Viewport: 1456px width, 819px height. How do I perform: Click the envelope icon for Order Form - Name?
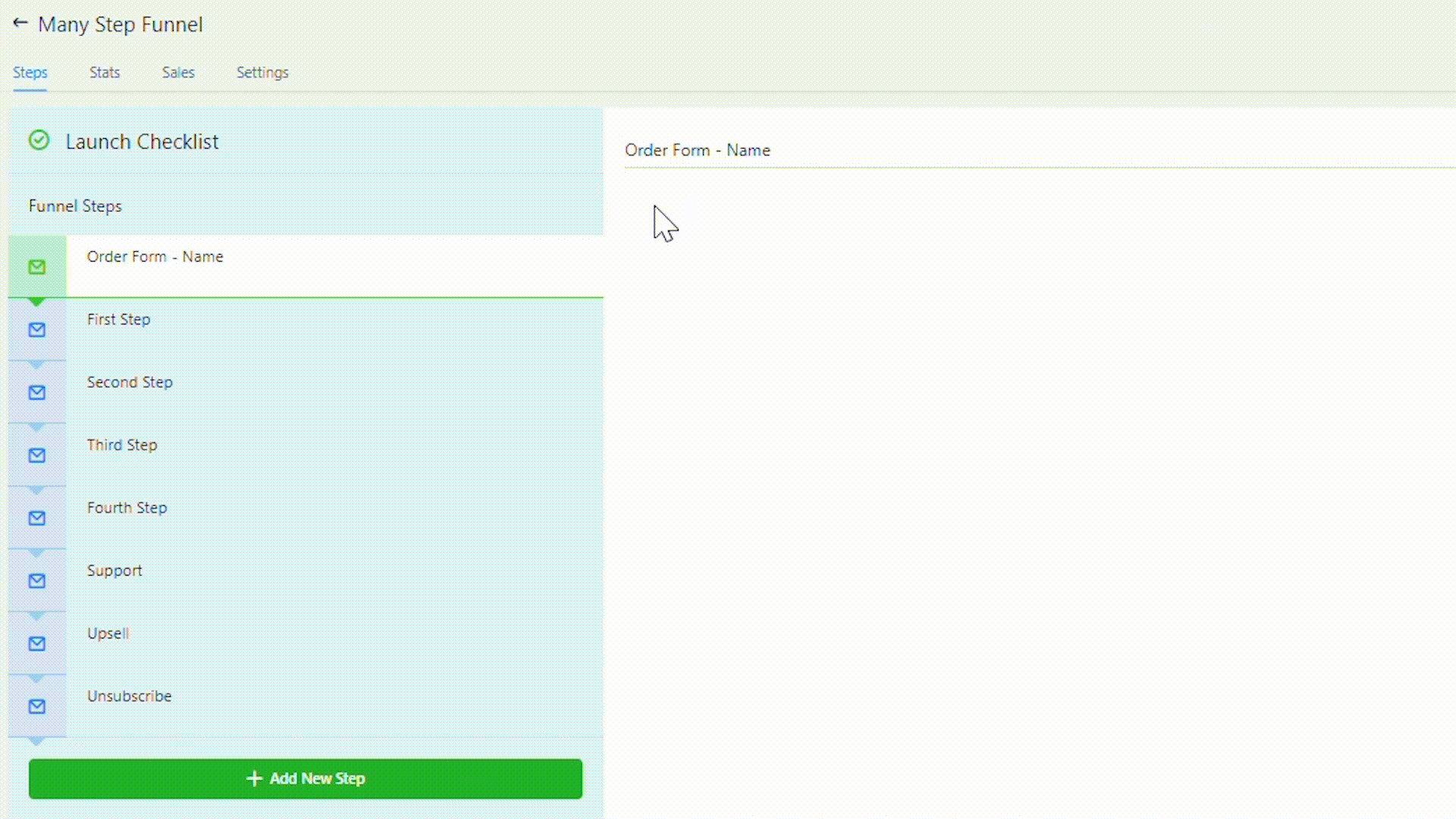37,267
